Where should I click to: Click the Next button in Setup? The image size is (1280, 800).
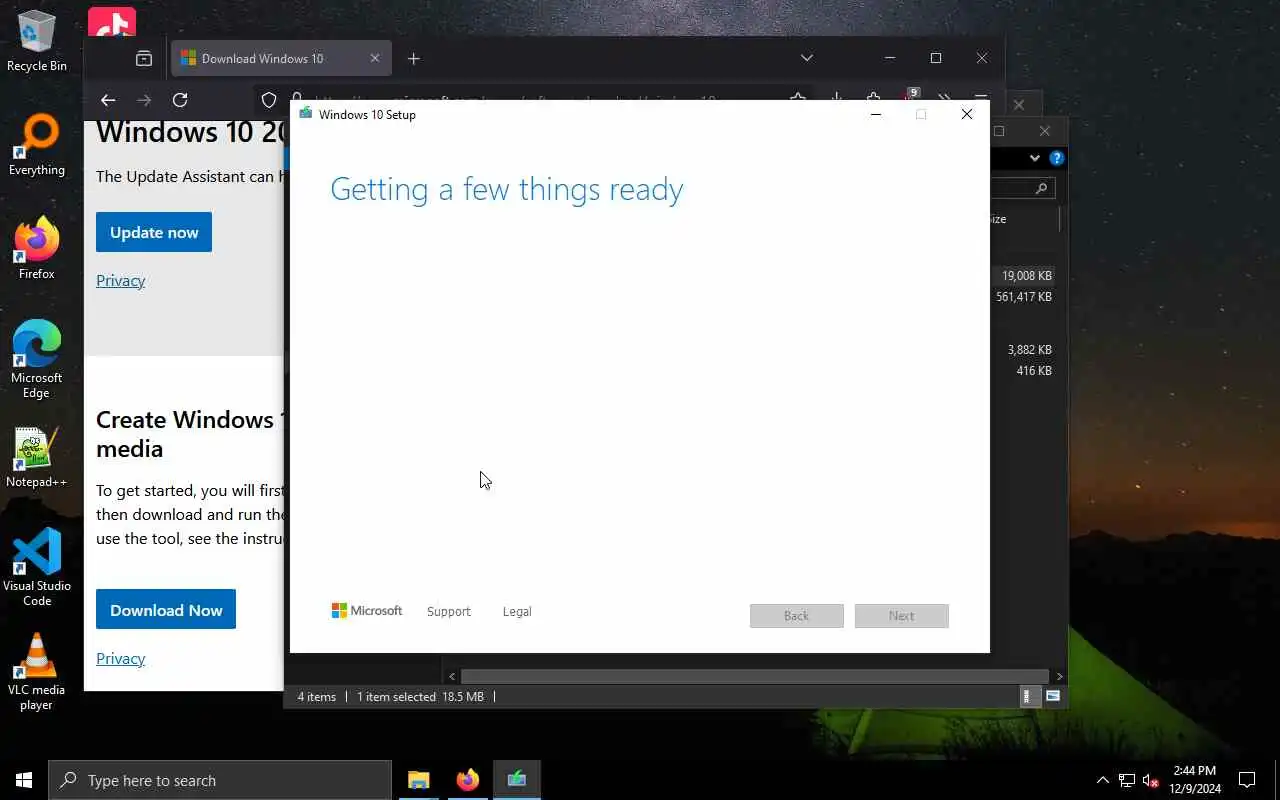coord(901,616)
